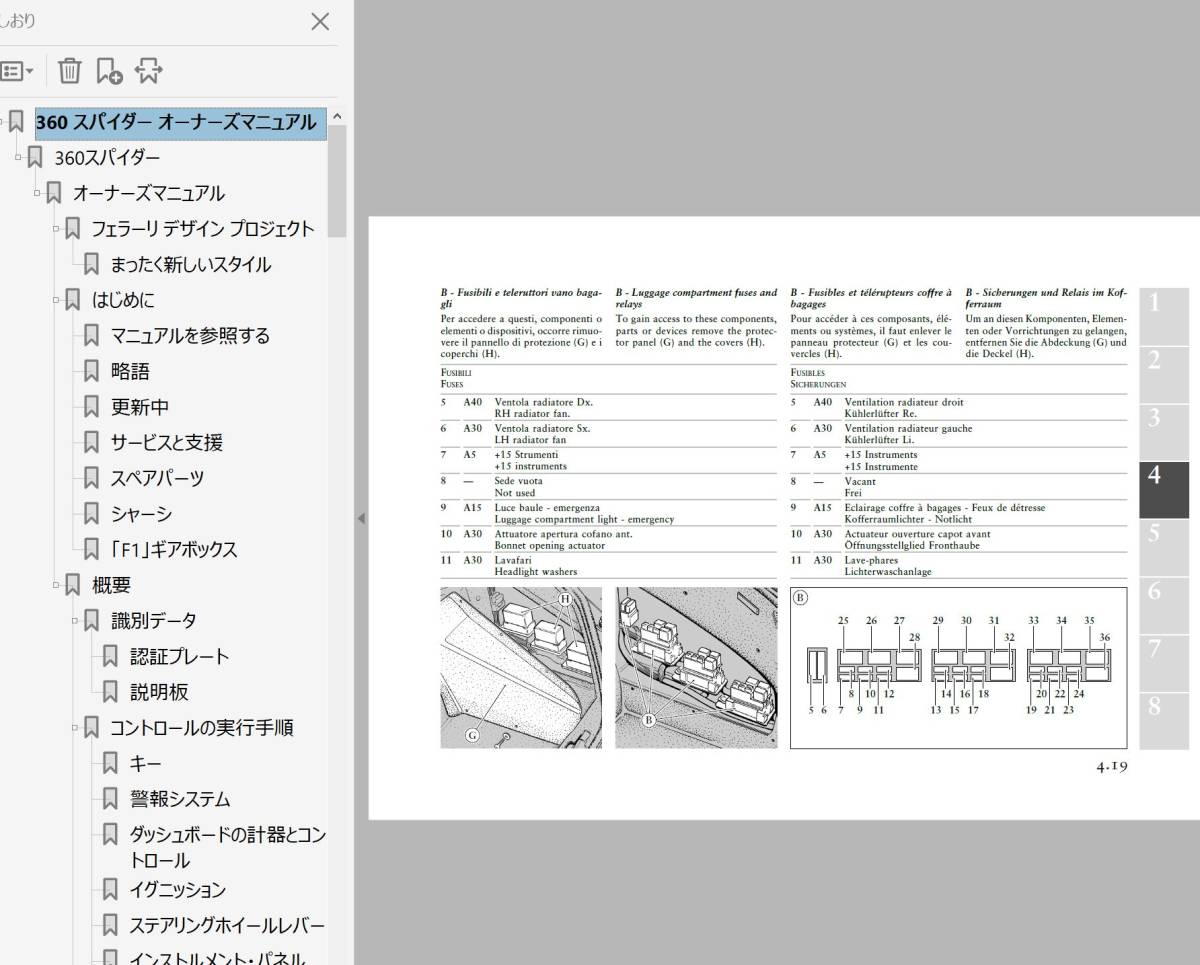
Task: Go to サービスと支援 bookmark
Action: (167, 443)
